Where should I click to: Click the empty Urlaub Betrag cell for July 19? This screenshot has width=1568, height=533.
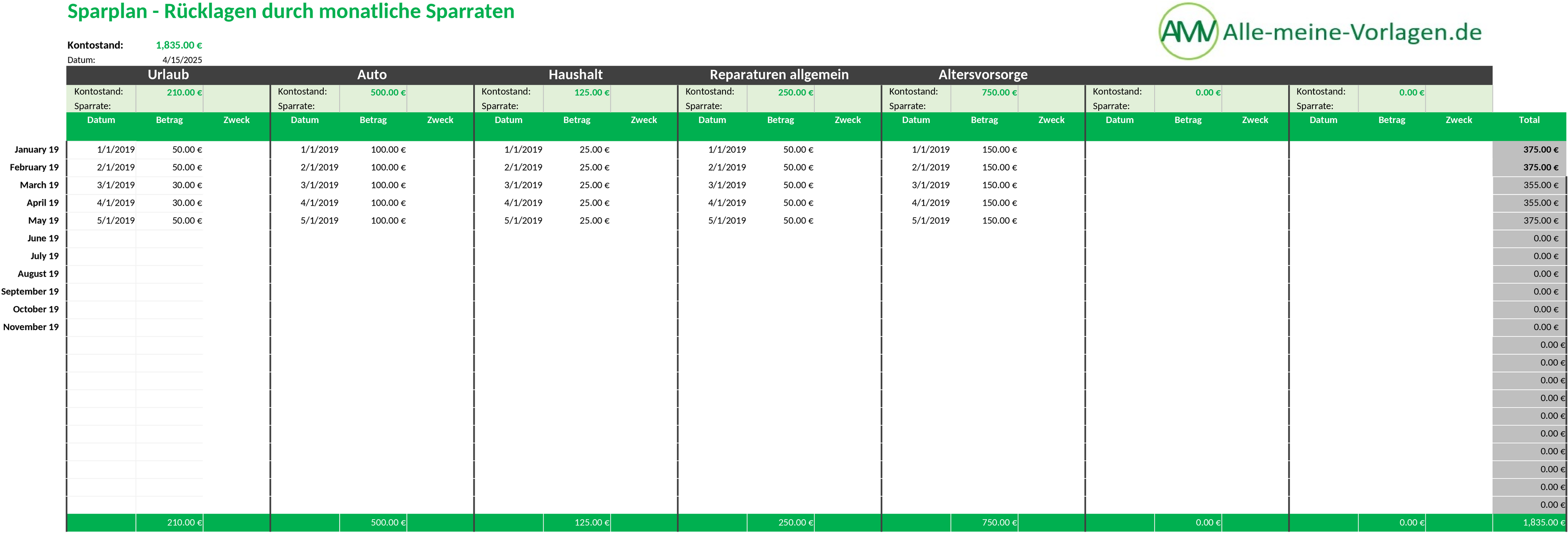[x=169, y=256]
